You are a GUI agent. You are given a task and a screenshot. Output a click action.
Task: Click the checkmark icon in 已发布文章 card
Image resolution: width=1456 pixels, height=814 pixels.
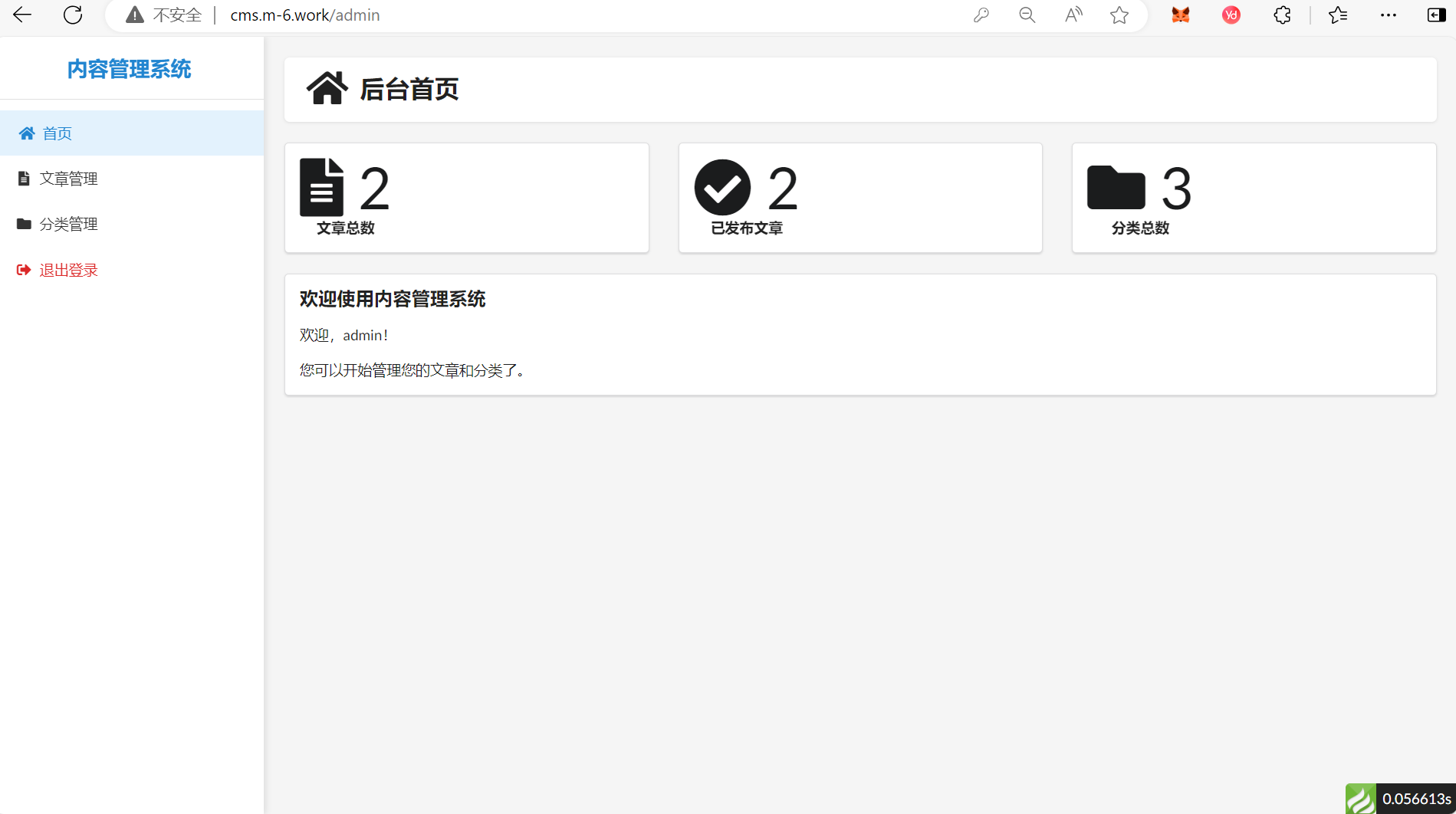[722, 188]
